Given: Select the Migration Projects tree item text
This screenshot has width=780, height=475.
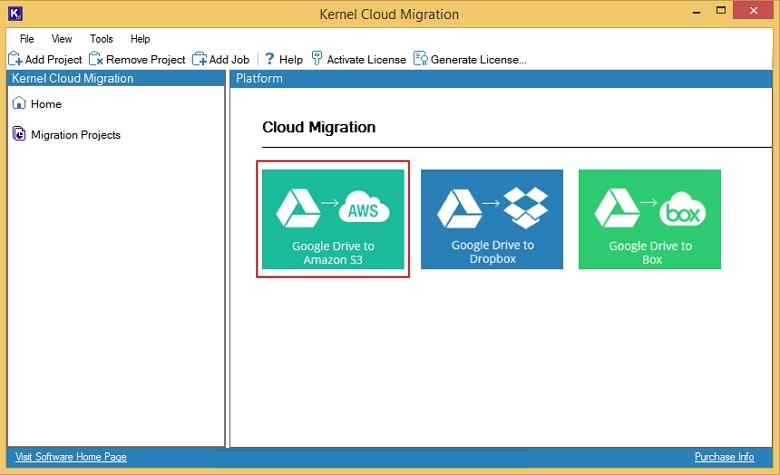Looking at the screenshot, I should point(76,135).
